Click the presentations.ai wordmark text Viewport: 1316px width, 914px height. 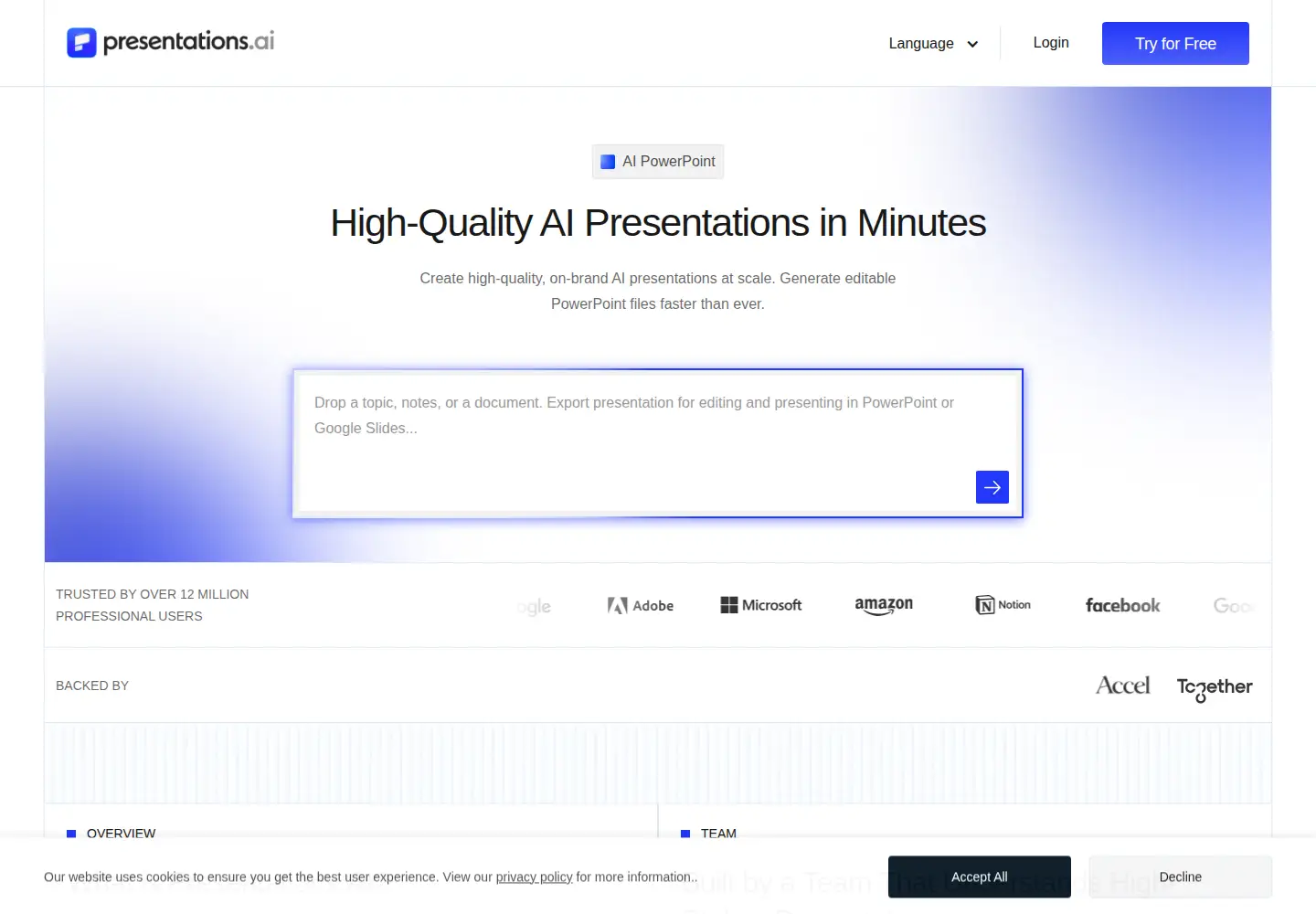188,42
